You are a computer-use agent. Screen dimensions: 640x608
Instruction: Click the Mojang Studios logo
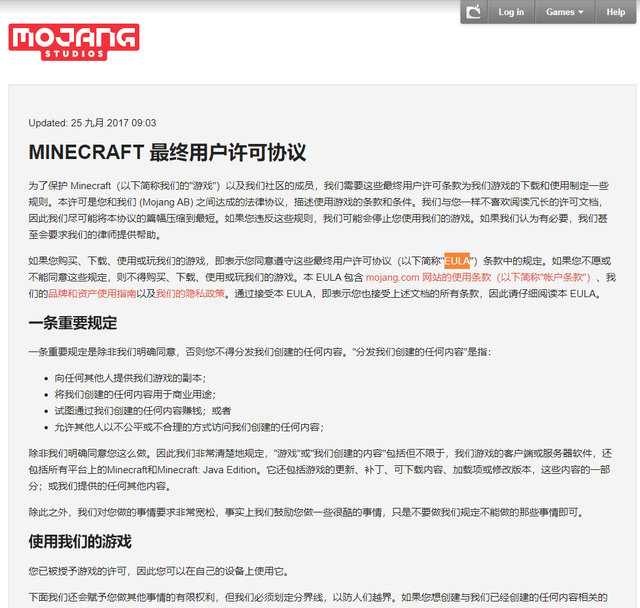(74, 42)
